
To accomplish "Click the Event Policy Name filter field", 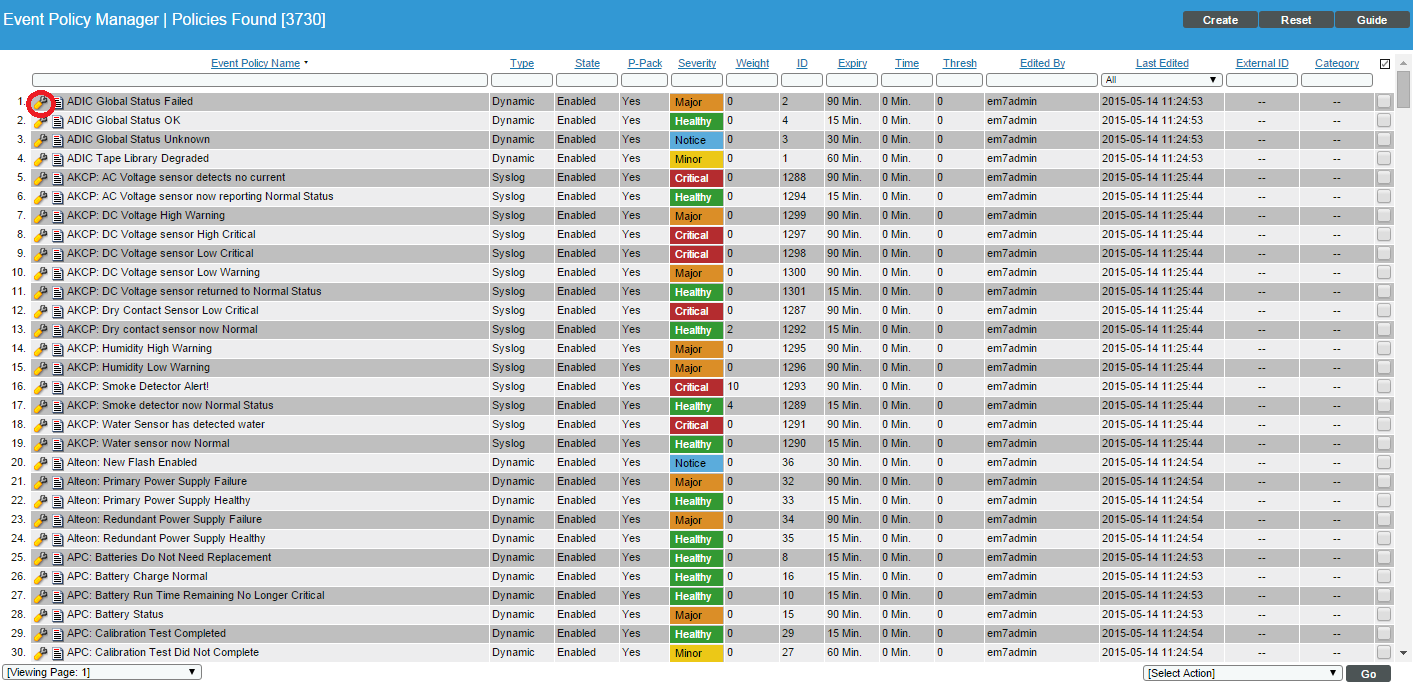I will point(260,80).
